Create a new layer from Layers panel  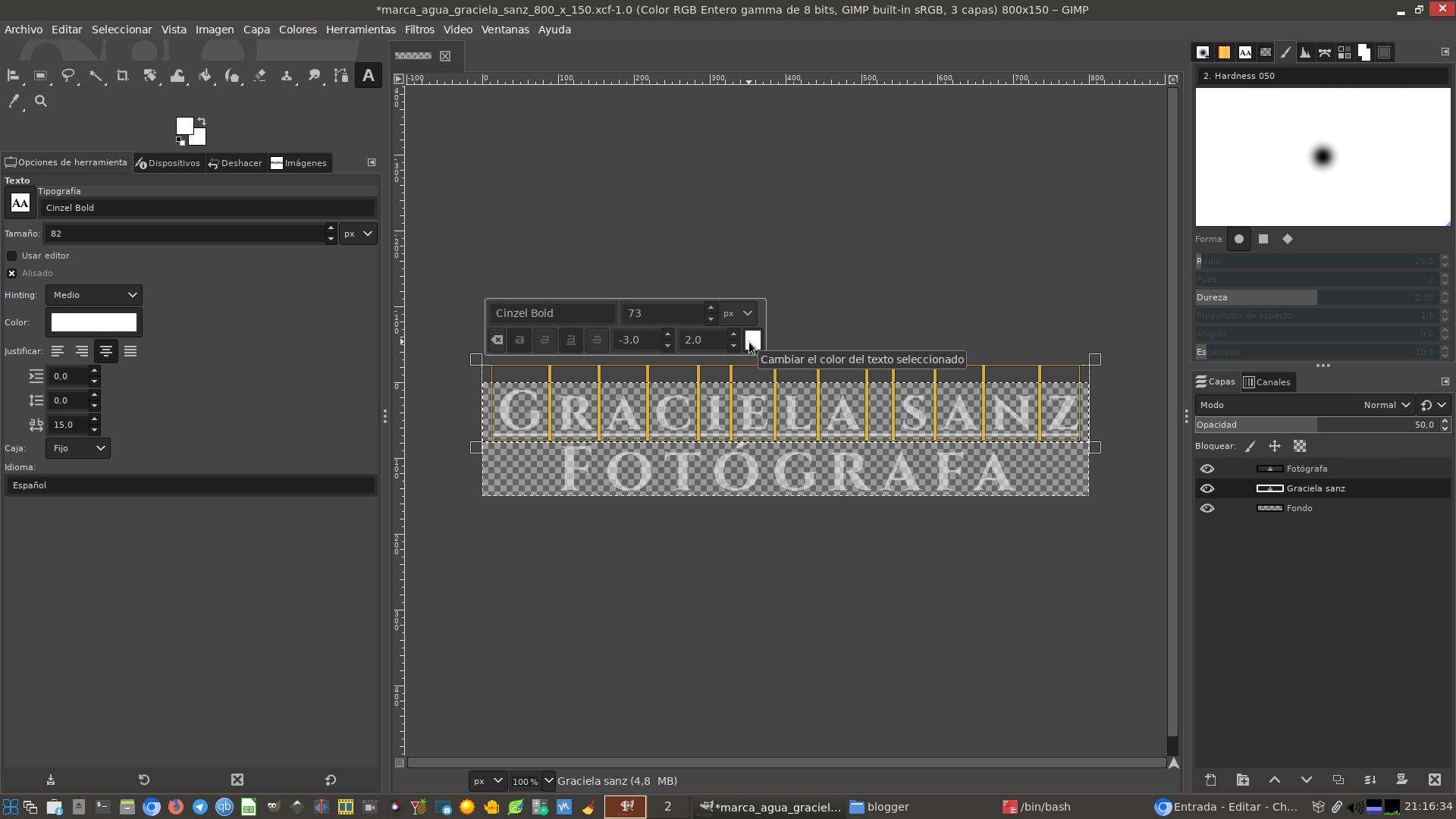(1210, 780)
